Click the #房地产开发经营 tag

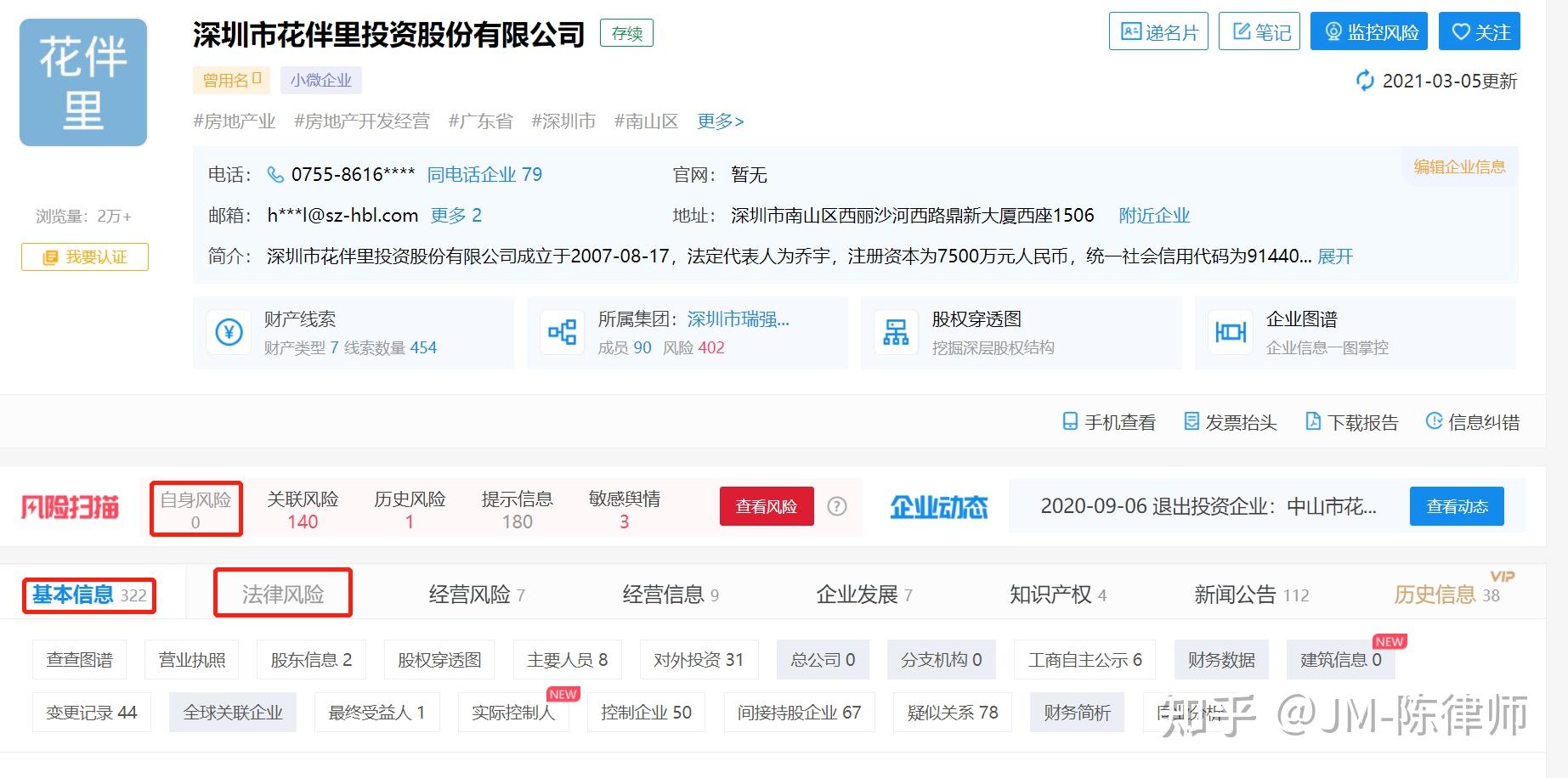[x=362, y=121]
